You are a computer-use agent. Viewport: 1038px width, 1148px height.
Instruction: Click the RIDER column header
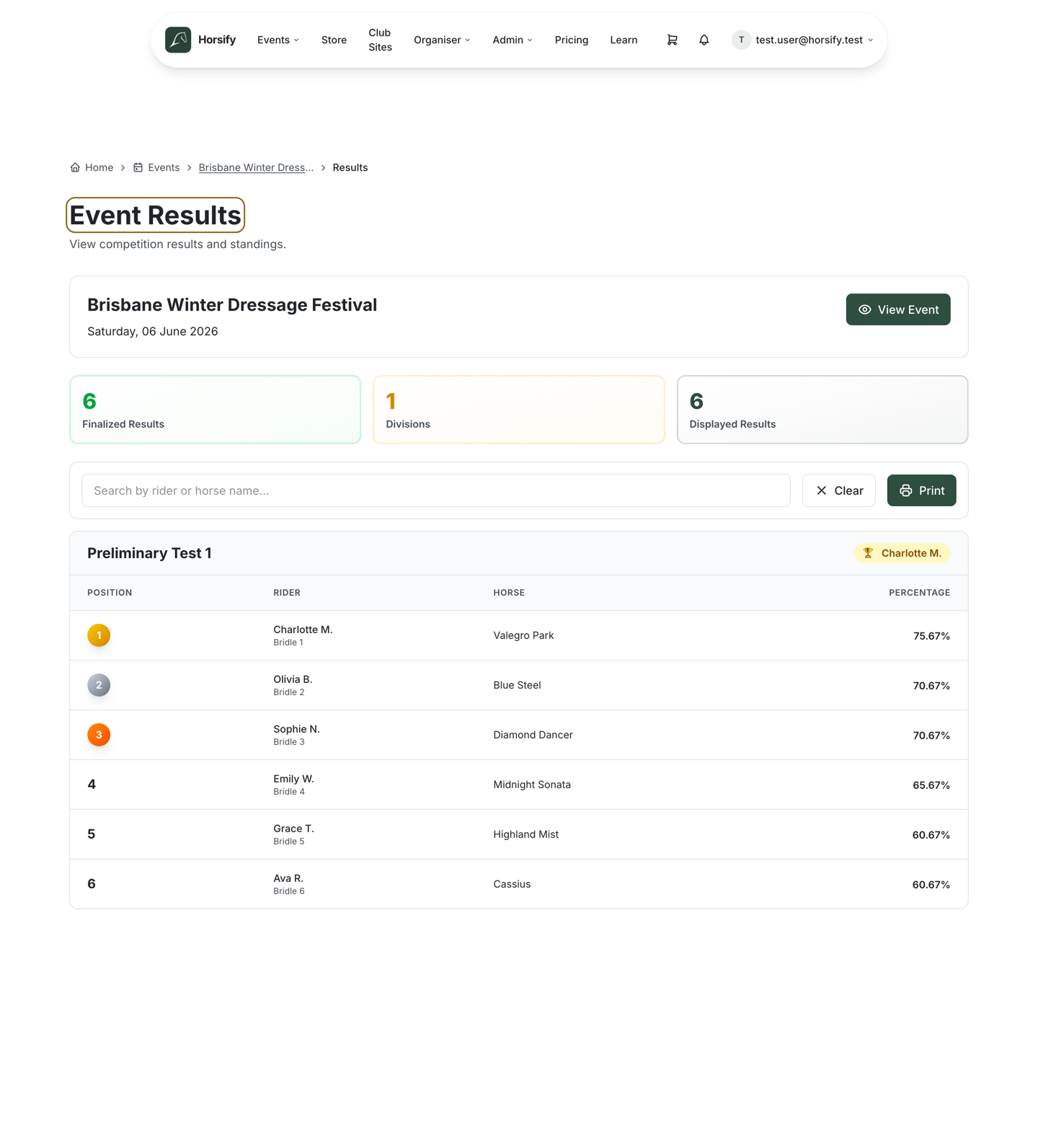287,593
